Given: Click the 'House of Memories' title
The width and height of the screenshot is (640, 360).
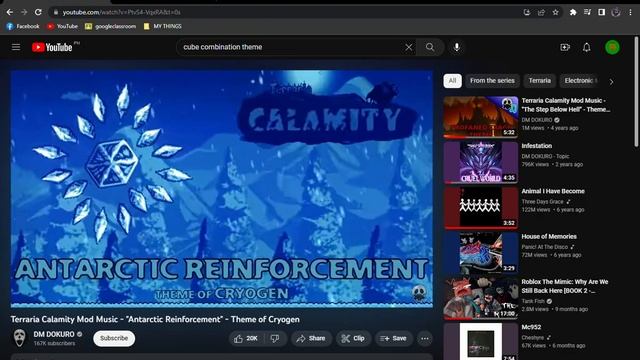Looking at the screenshot, I should point(549,236).
